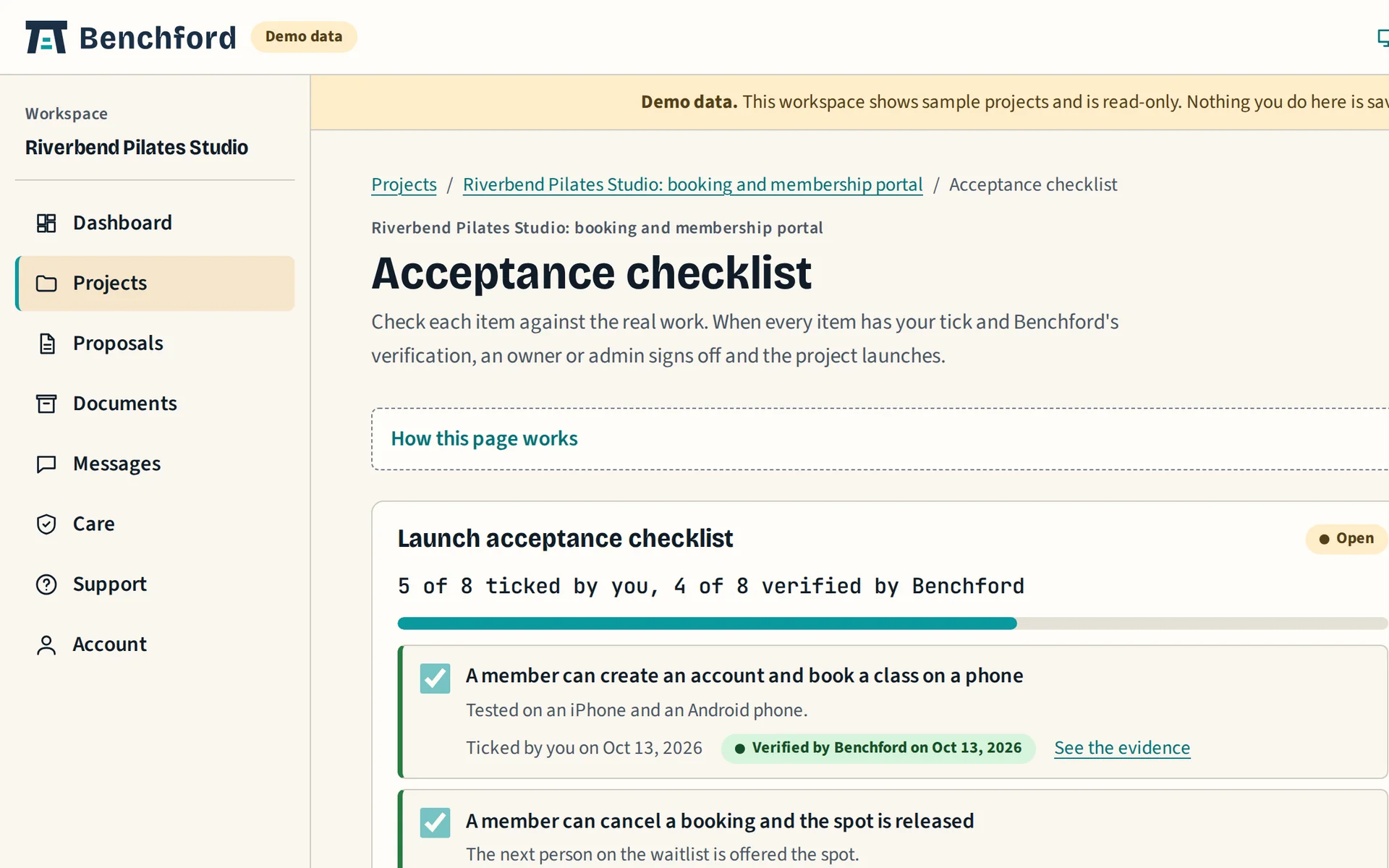Go to Proposals in the sidebar
Screen dimensions: 1389x868
(x=155, y=344)
